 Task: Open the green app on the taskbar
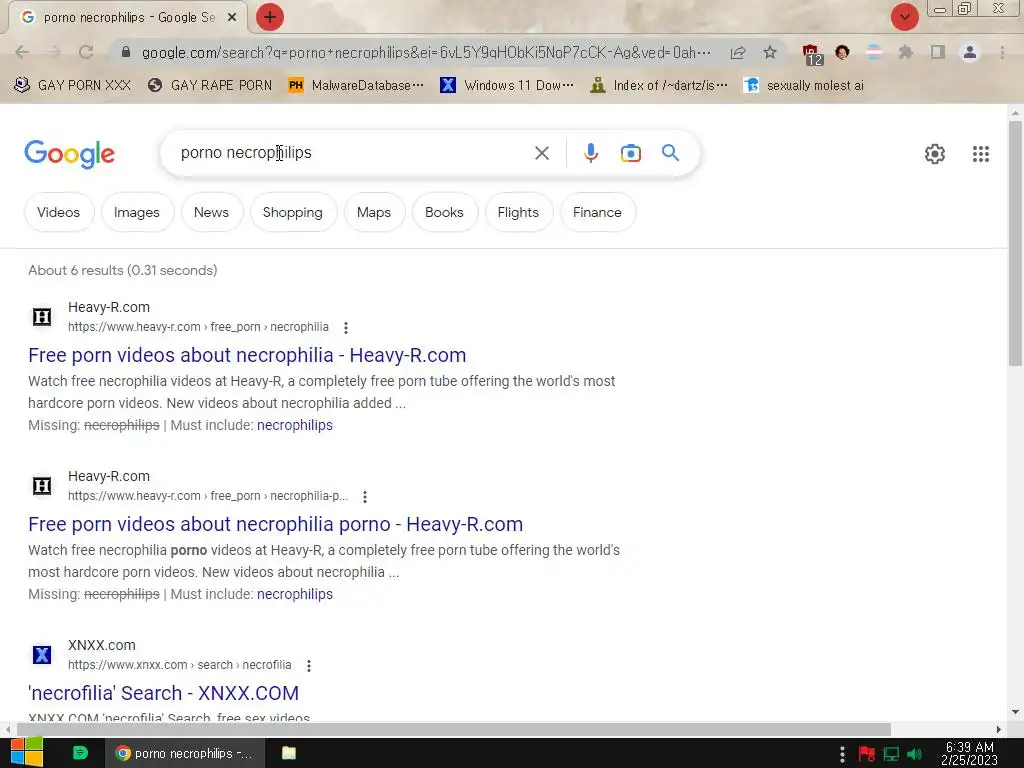[x=80, y=753]
